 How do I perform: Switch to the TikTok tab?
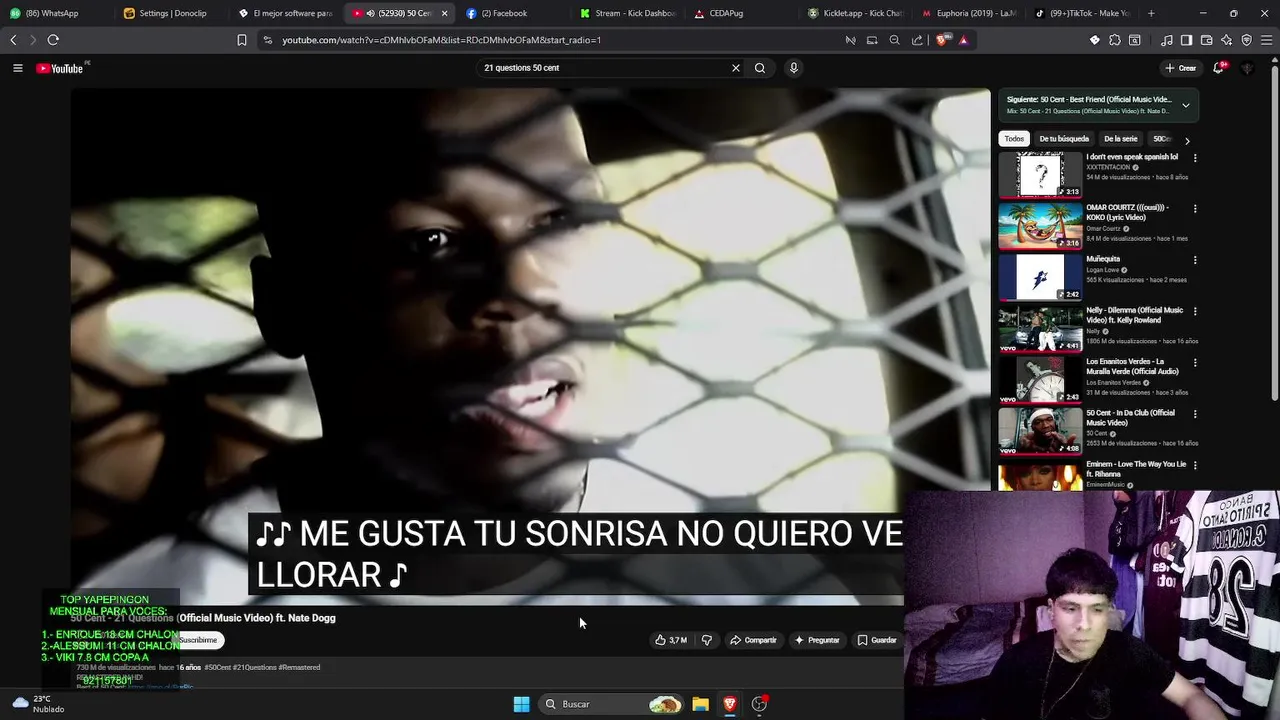(1083, 13)
